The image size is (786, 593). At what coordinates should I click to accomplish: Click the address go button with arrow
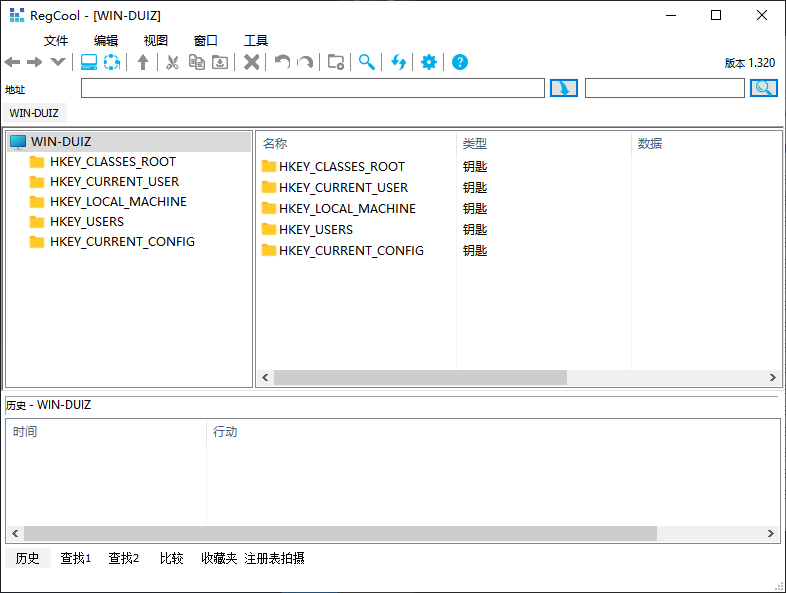pyautogui.click(x=564, y=88)
